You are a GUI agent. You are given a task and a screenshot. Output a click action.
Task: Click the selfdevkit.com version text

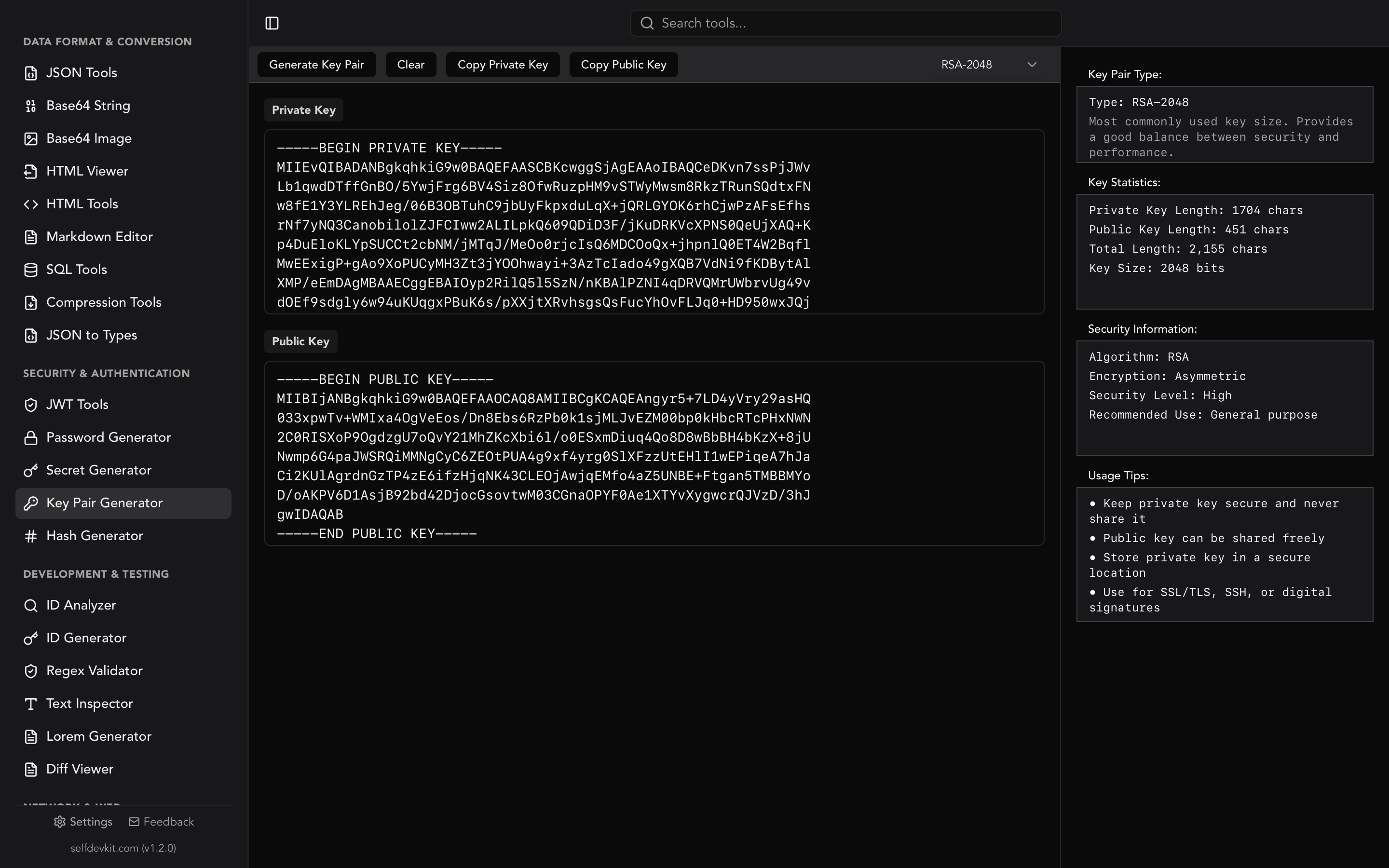click(x=123, y=848)
